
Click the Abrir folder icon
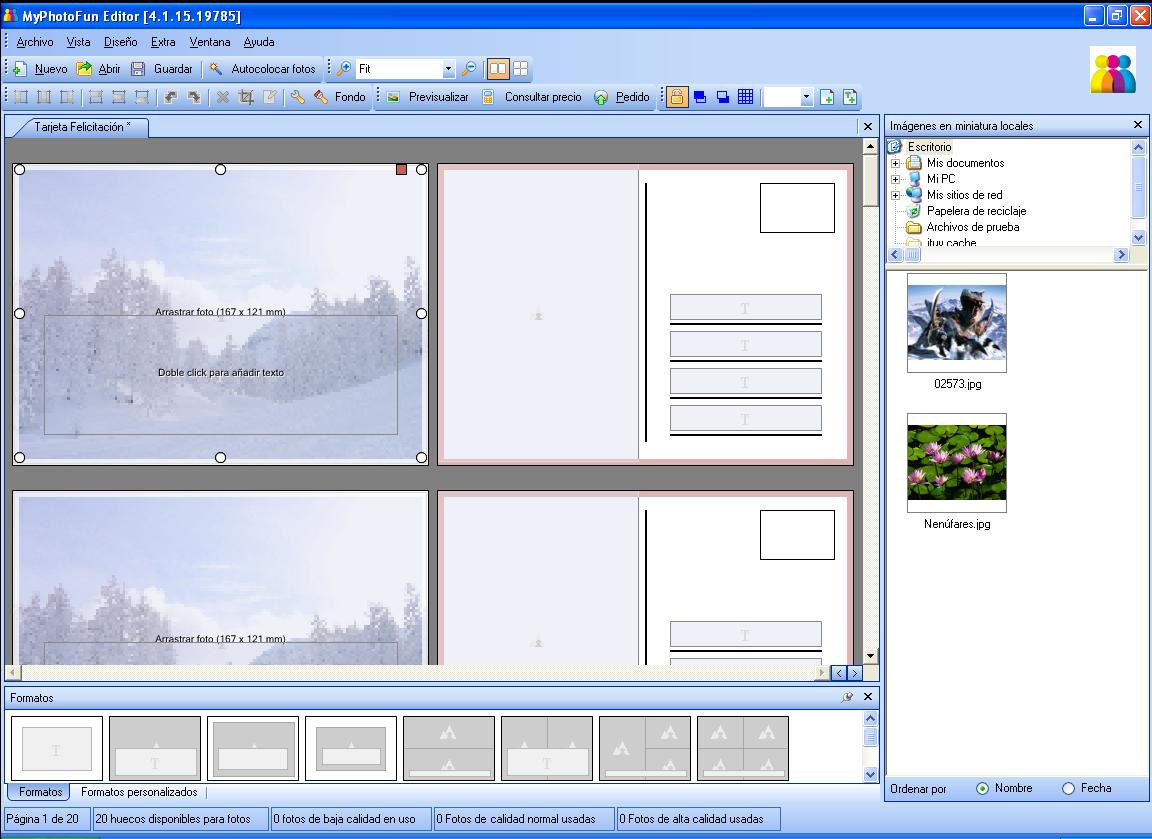pos(84,69)
